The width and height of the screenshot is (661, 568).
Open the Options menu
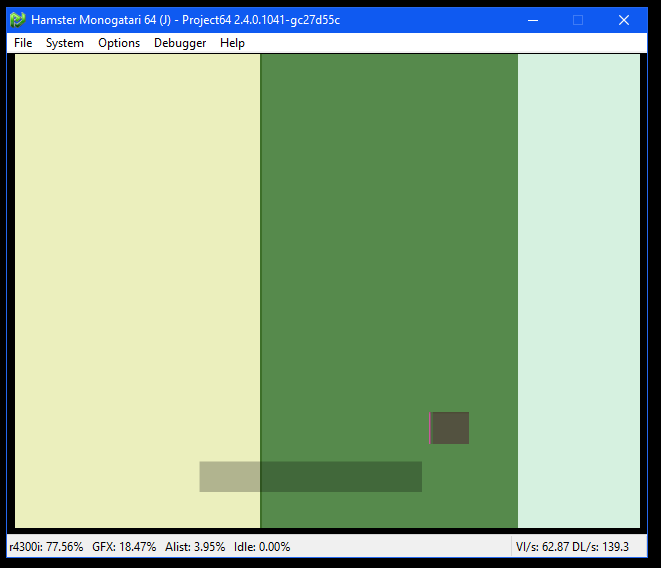pos(119,43)
